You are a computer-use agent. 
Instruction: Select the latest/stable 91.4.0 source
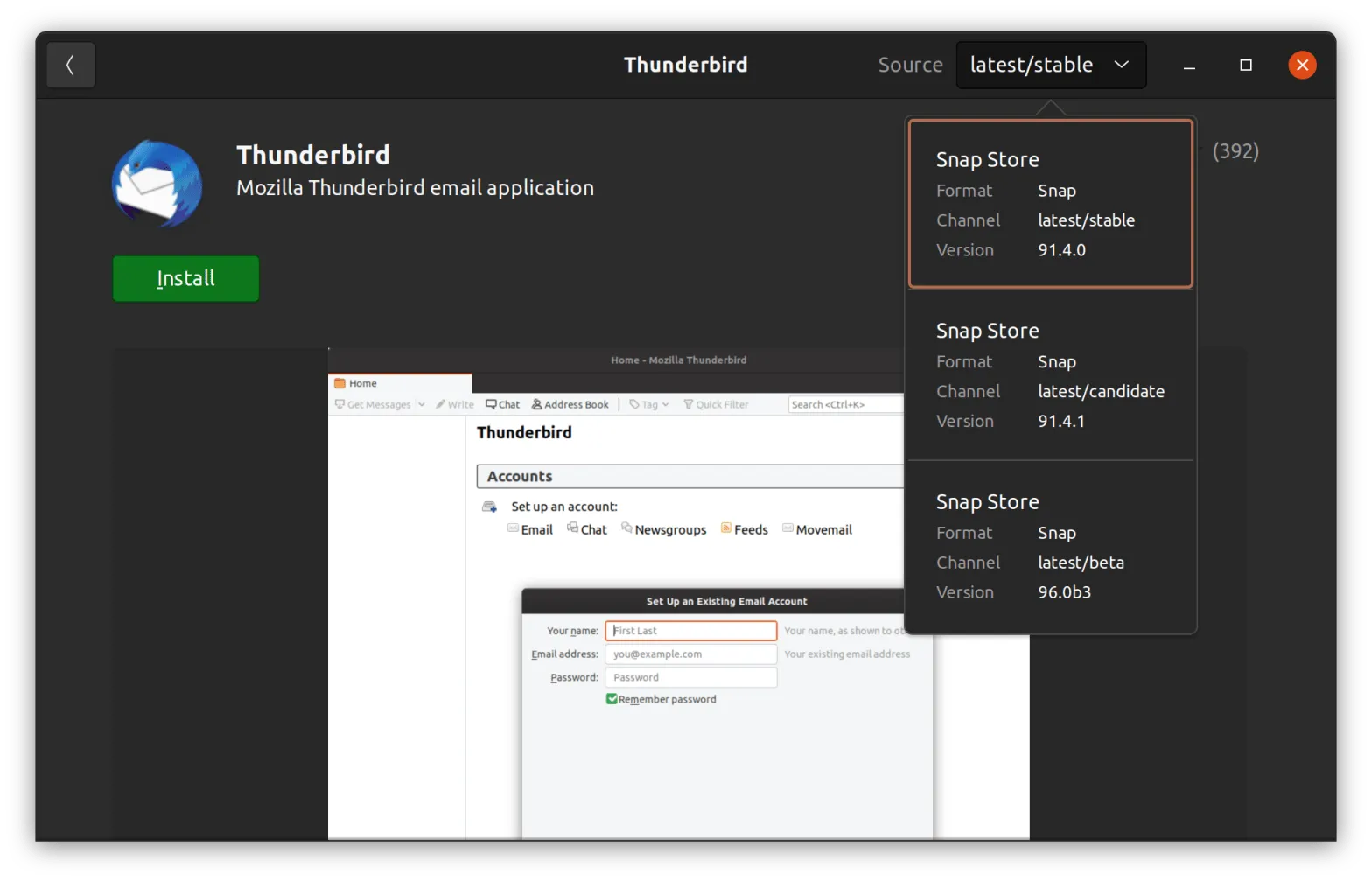[1050, 204]
